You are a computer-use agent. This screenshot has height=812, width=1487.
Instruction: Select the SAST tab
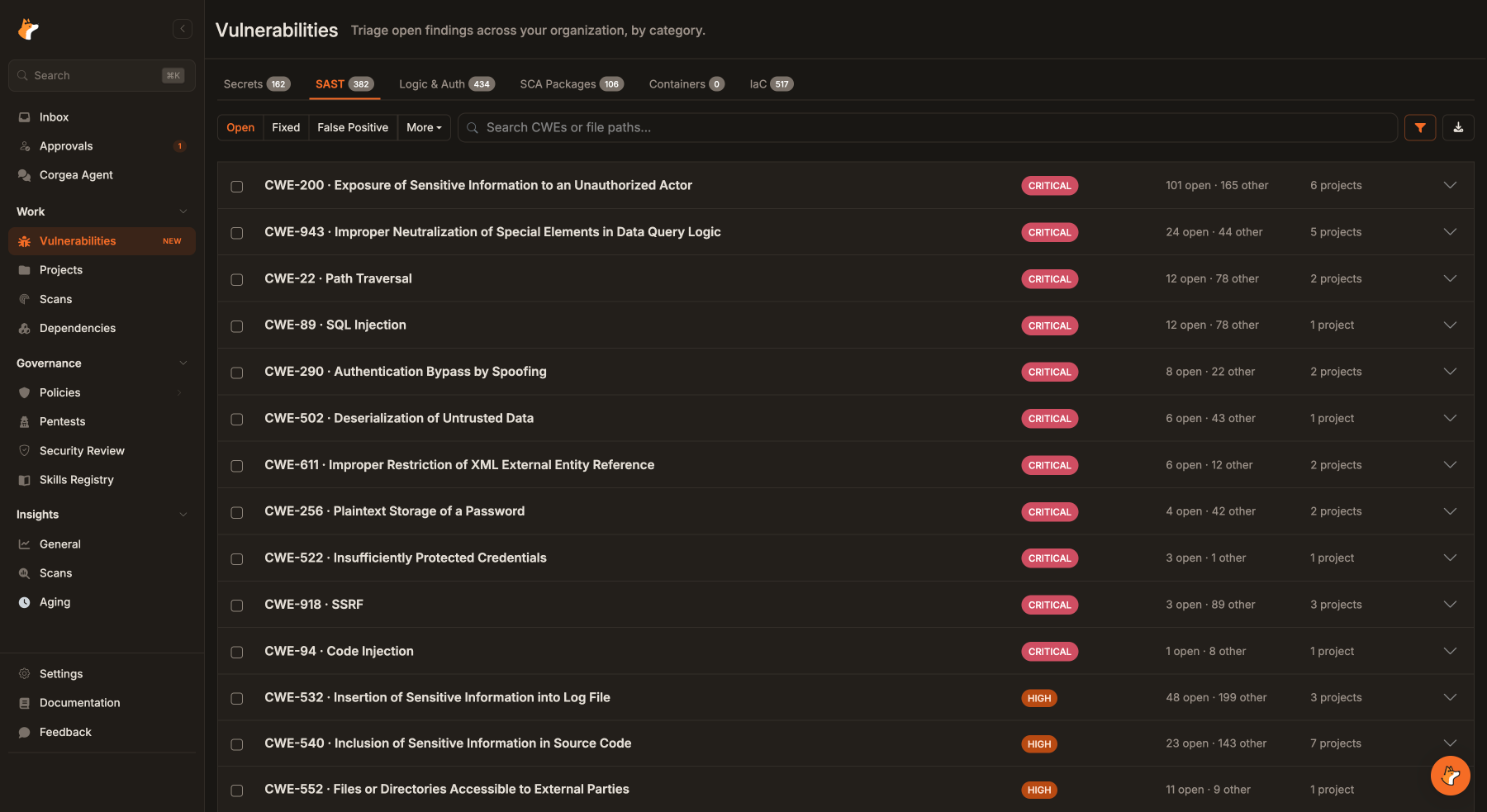pyautogui.click(x=344, y=84)
